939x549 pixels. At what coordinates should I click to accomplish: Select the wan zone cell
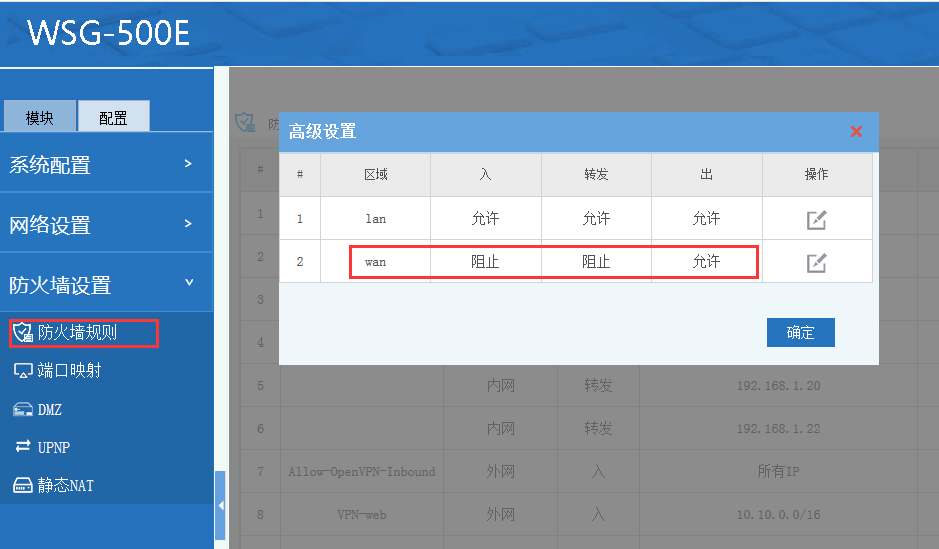(375, 262)
